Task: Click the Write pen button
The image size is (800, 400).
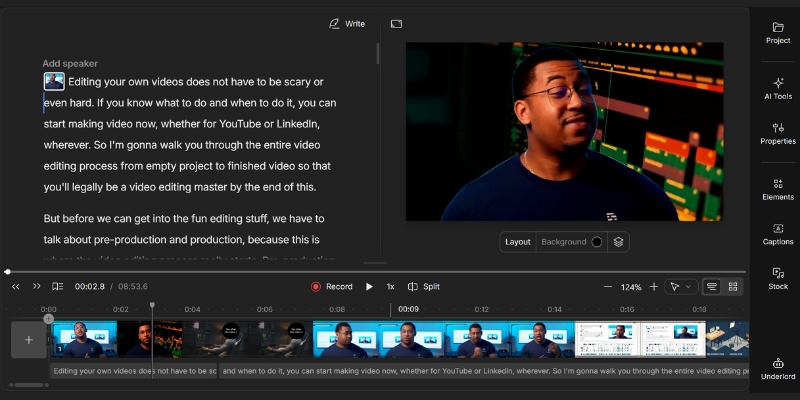Action: pyautogui.click(x=347, y=24)
